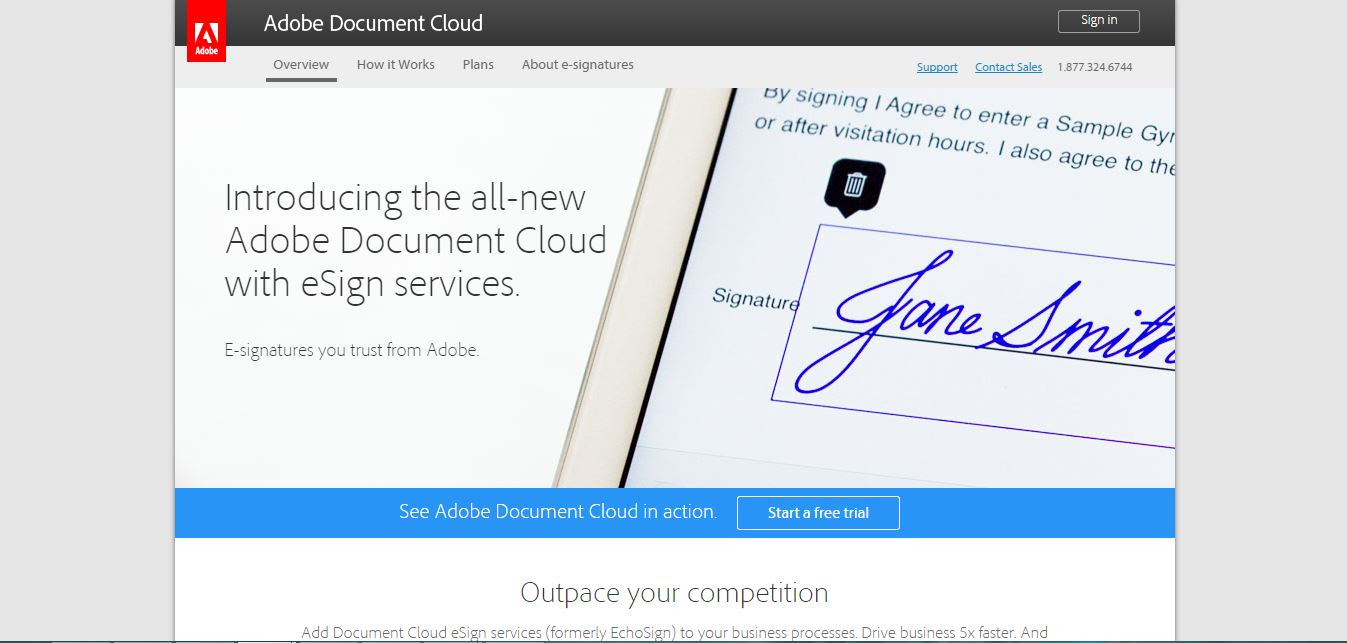The width and height of the screenshot is (1347, 643).
Task: Open the Support link
Action: 937,67
